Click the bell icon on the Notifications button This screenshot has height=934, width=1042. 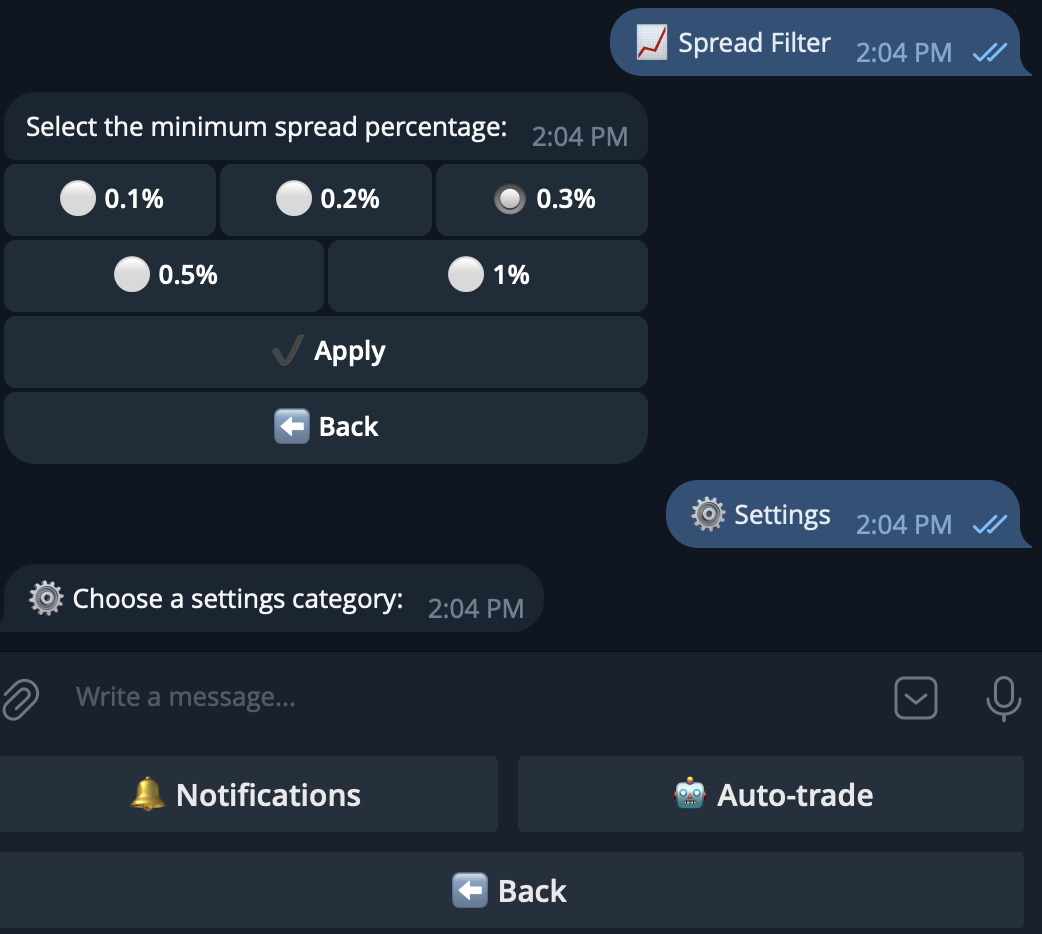click(149, 794)
